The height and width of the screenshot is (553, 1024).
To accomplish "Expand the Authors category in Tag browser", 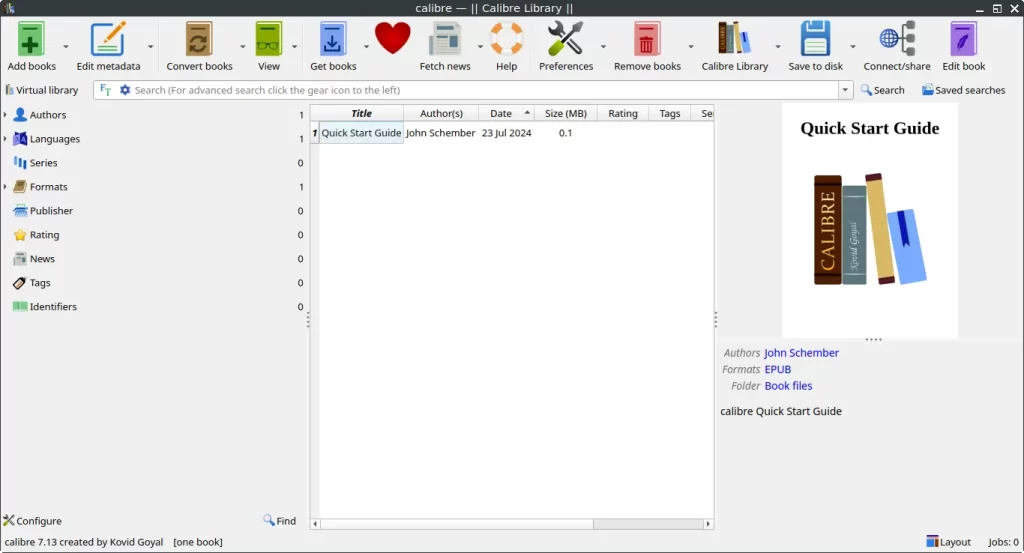I will pos(6,115).
